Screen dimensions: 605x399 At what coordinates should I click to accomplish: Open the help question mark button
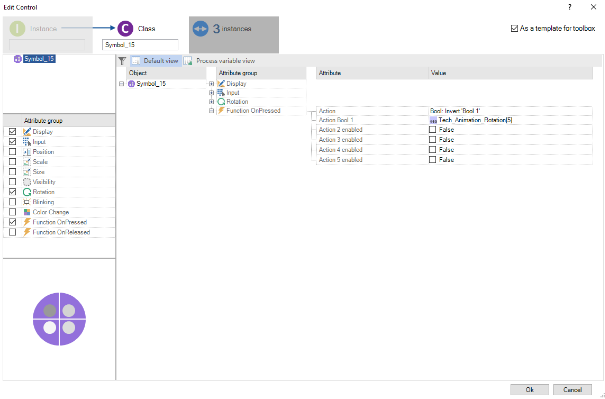(x=570, y=7)
